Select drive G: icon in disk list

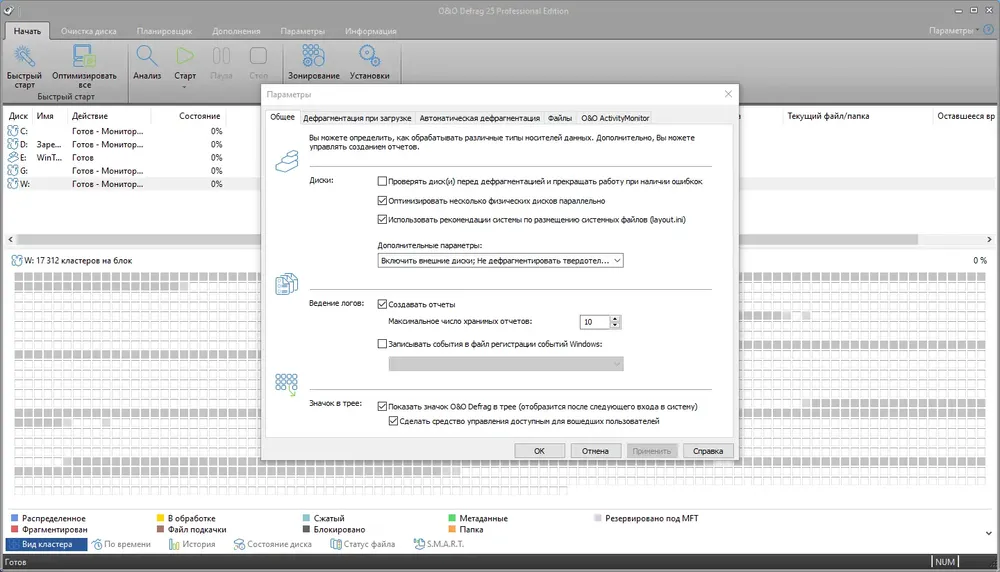click(13, 170)
